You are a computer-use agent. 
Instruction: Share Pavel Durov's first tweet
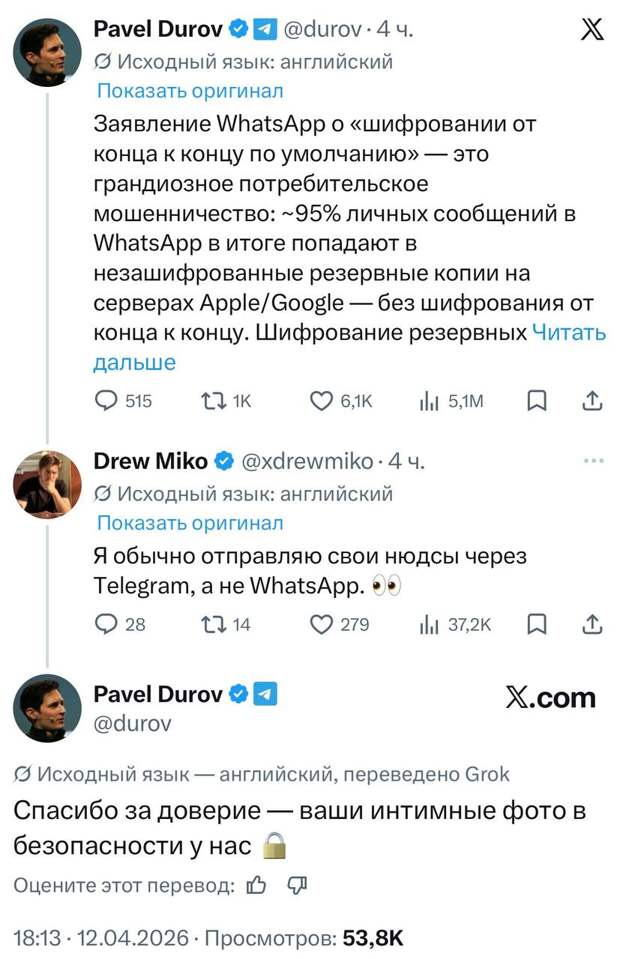591,401
